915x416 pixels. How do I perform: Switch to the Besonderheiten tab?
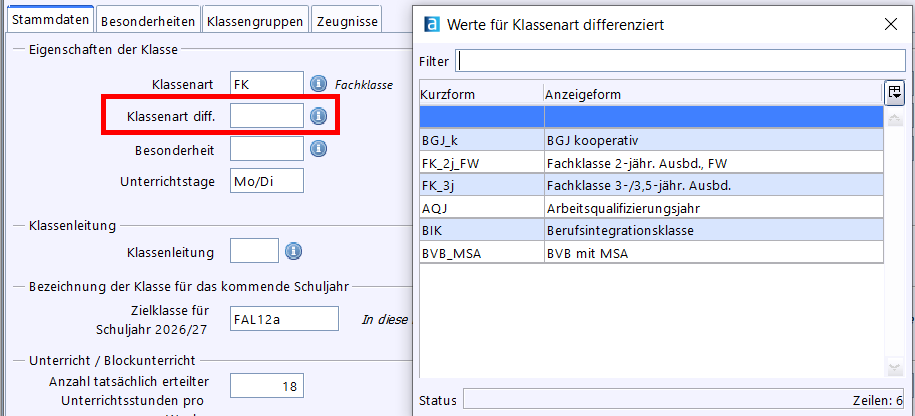[x=148, y=21]
